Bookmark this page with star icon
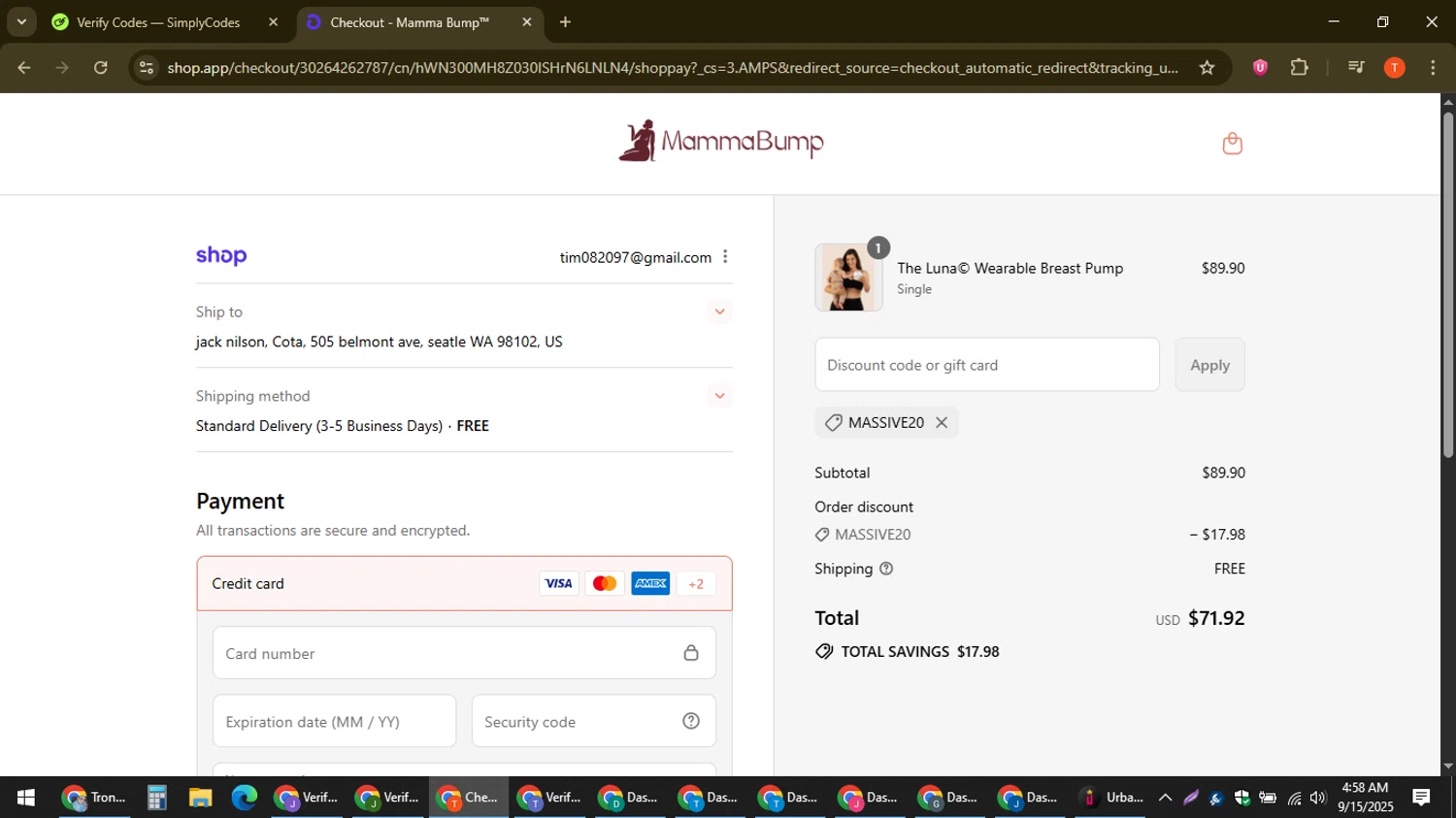This screenshot has height=818, width=1456. coord(1207,68)
